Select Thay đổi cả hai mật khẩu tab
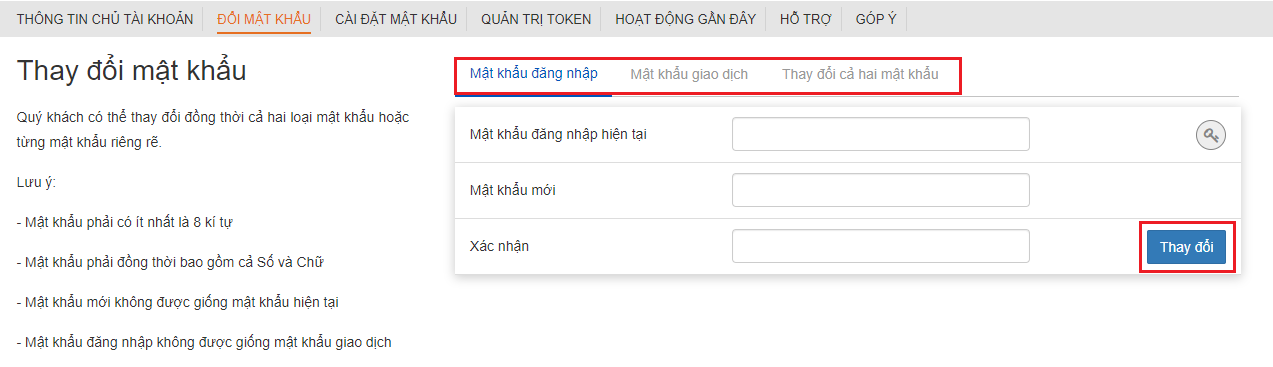The image size is (1273, 367). coord(860,74)
